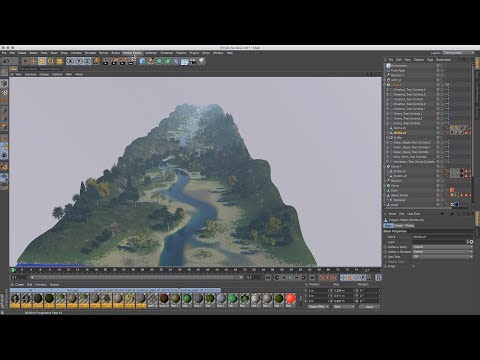Select the Push Apart object row

[x=412, y=71]
